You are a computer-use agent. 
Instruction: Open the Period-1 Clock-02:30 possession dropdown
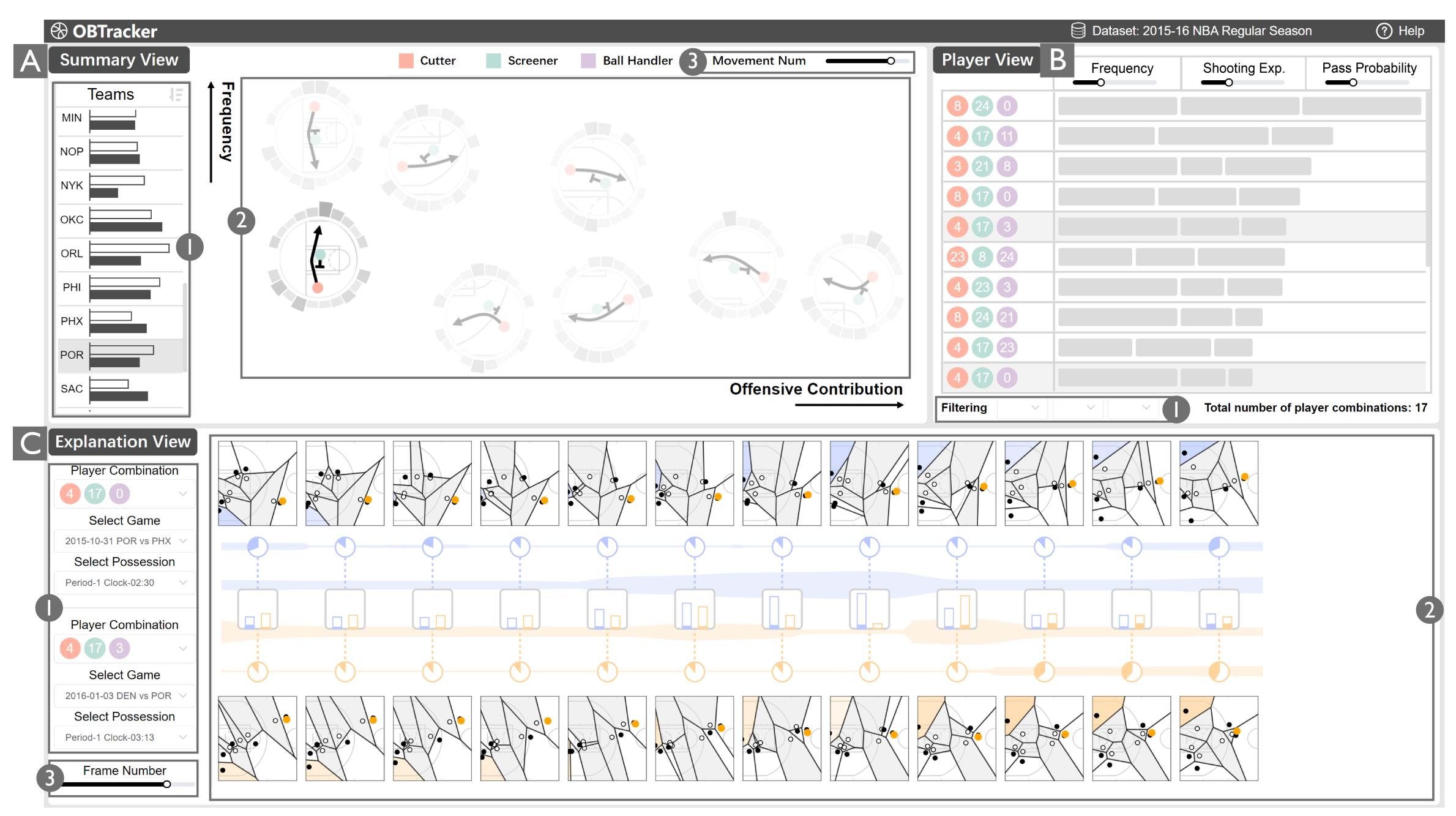[x=122, y=582]
